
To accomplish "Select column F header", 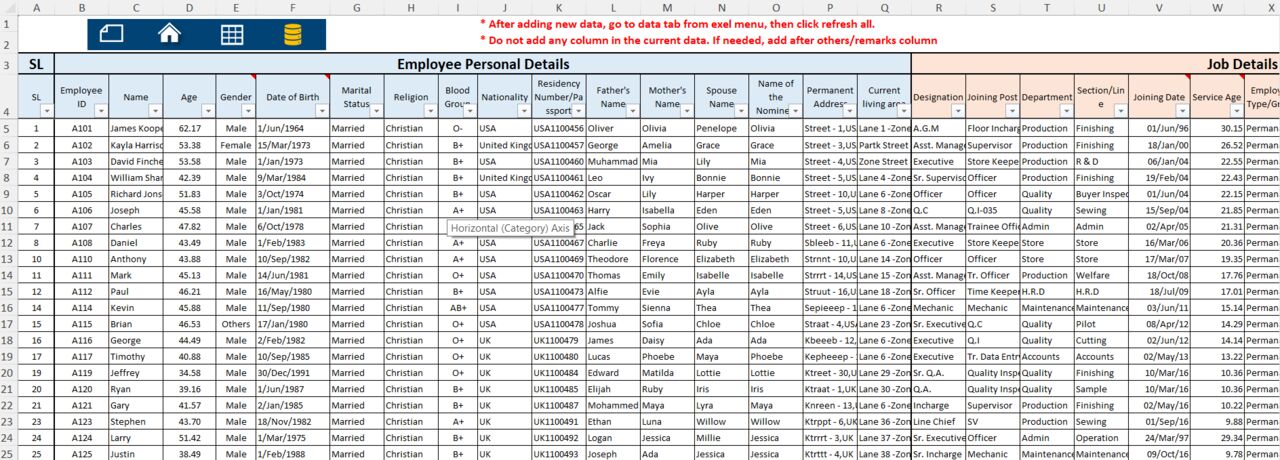I will click(293, 7).
